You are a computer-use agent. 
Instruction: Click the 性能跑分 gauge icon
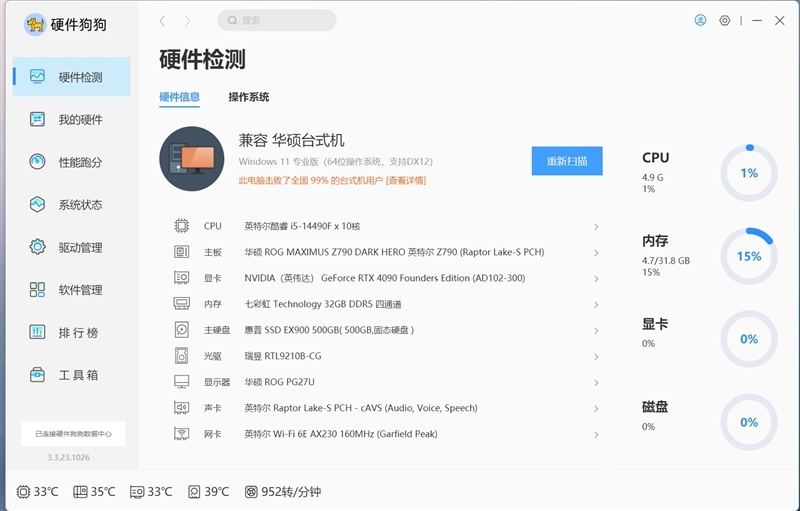coord(37,162)
